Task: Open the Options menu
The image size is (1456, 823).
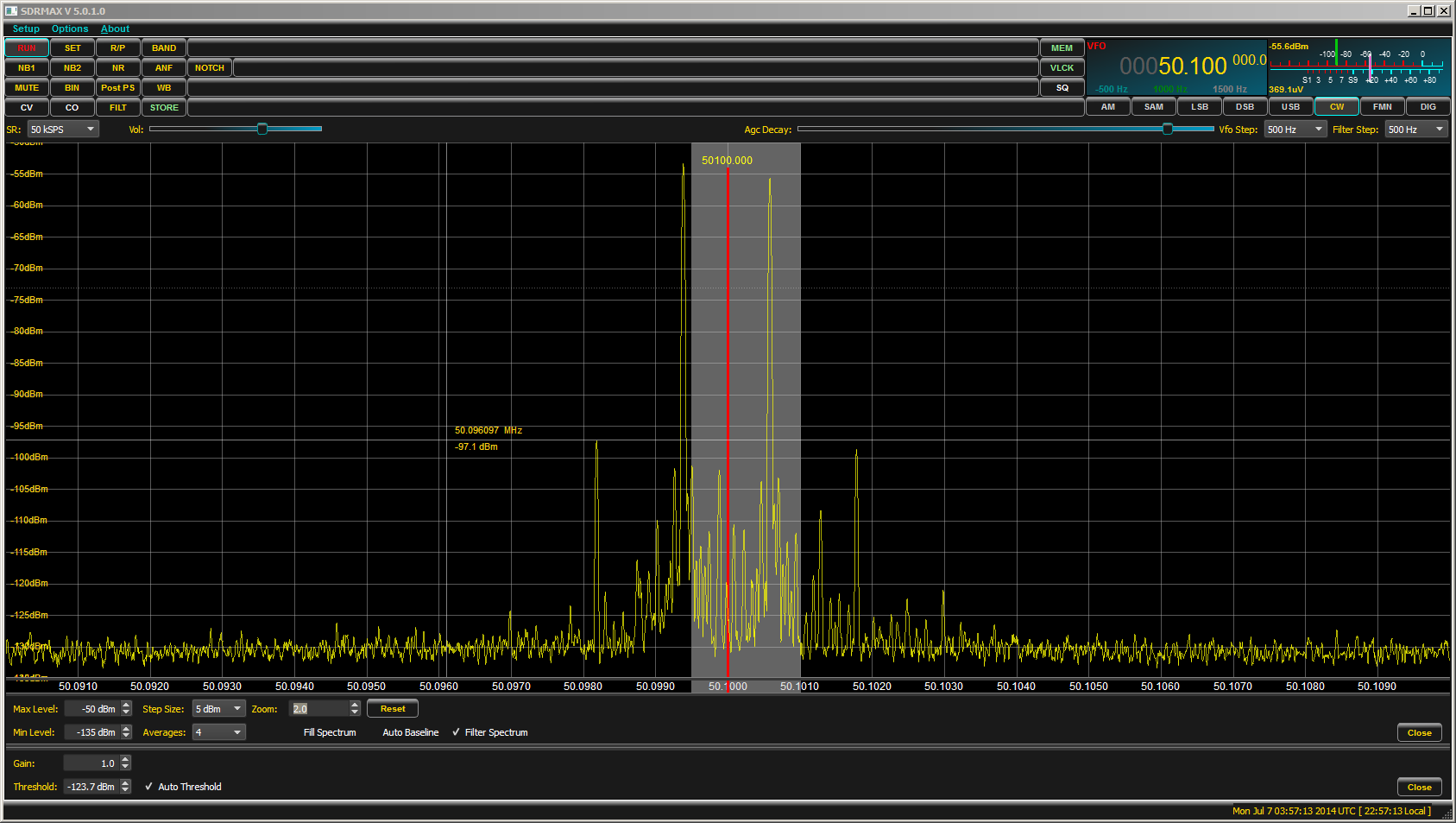Action: pos(70,28)
